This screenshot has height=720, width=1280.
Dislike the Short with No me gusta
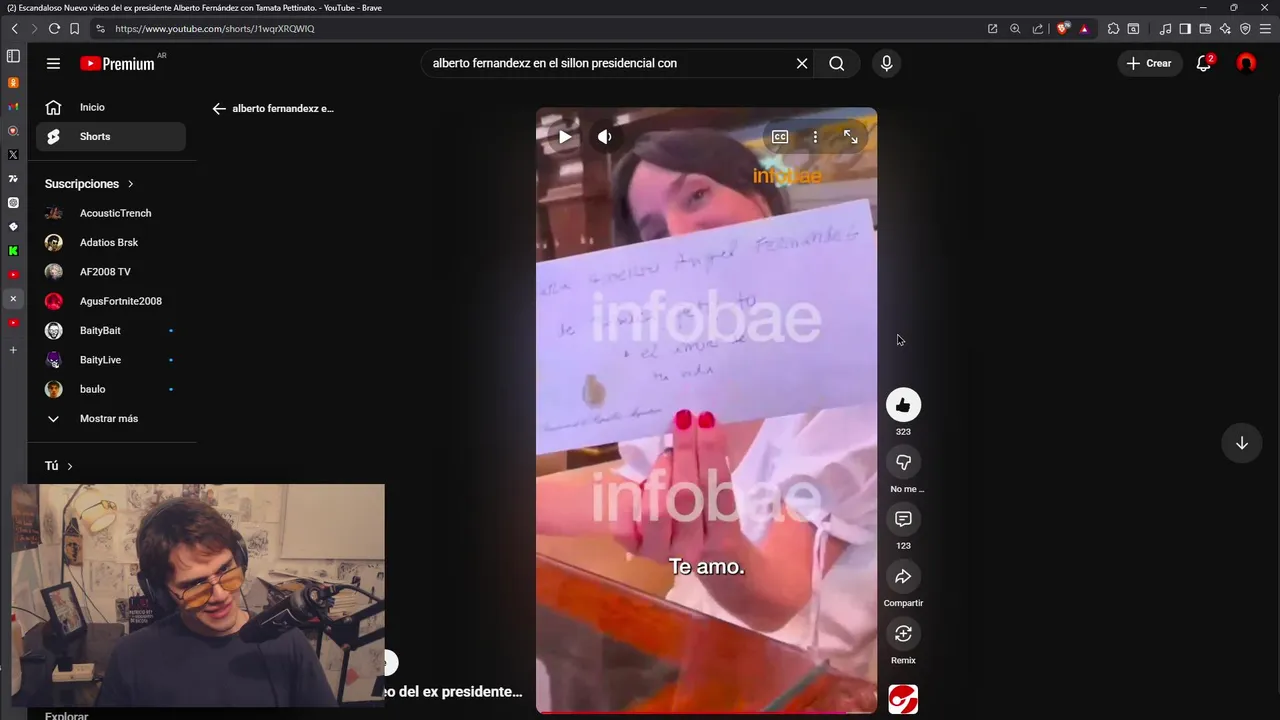(903, 462)
